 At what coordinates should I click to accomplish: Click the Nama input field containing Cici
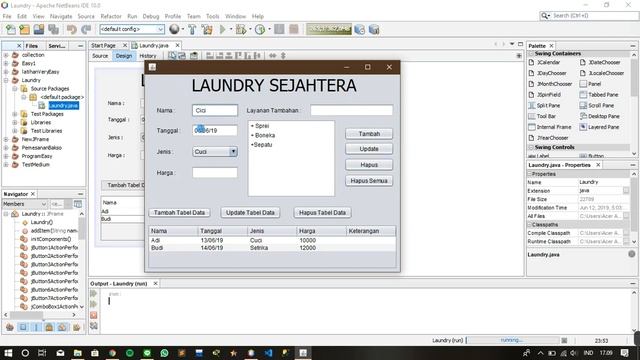click(215, 110)
